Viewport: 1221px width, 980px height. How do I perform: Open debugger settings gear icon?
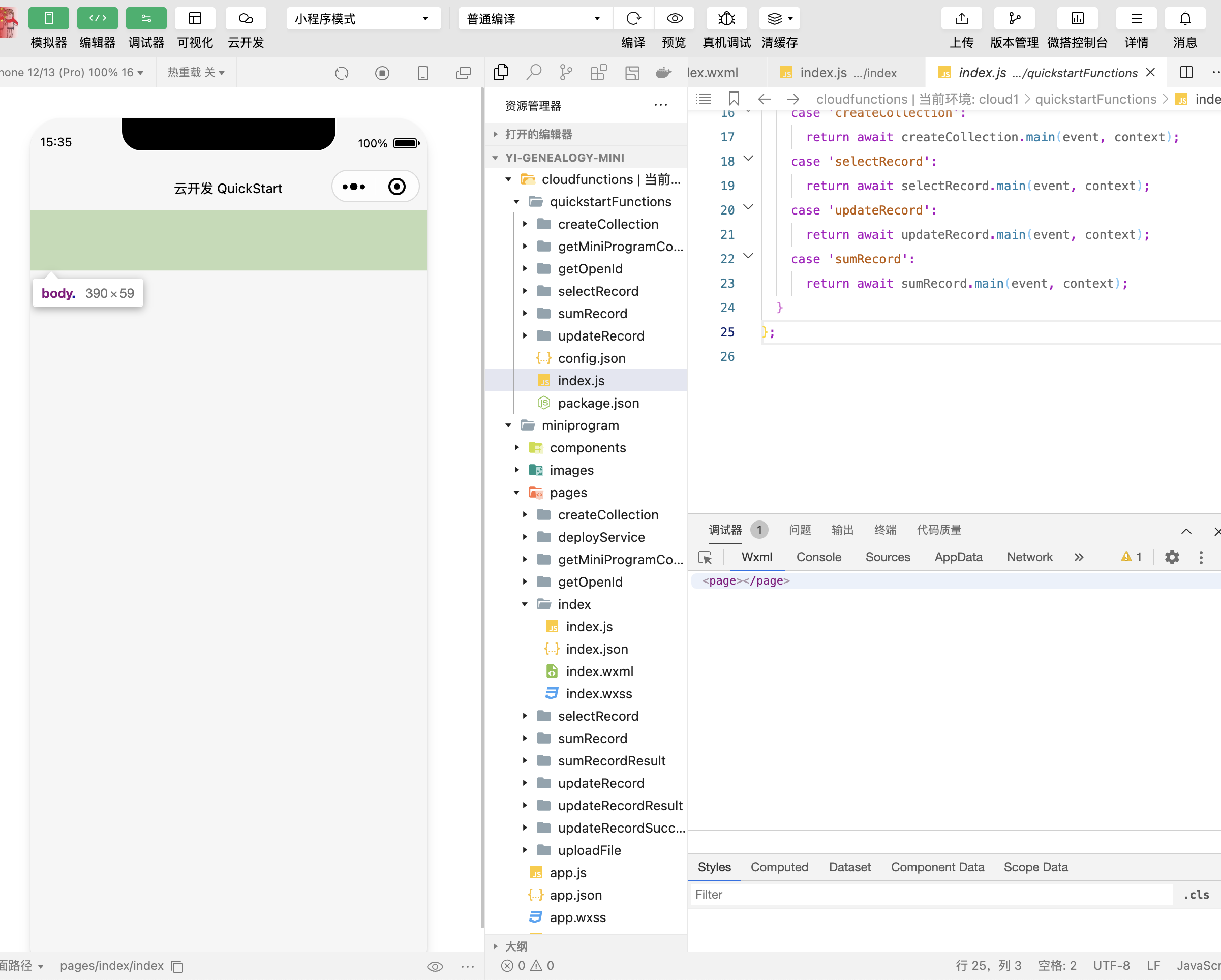coord(1172,557)
